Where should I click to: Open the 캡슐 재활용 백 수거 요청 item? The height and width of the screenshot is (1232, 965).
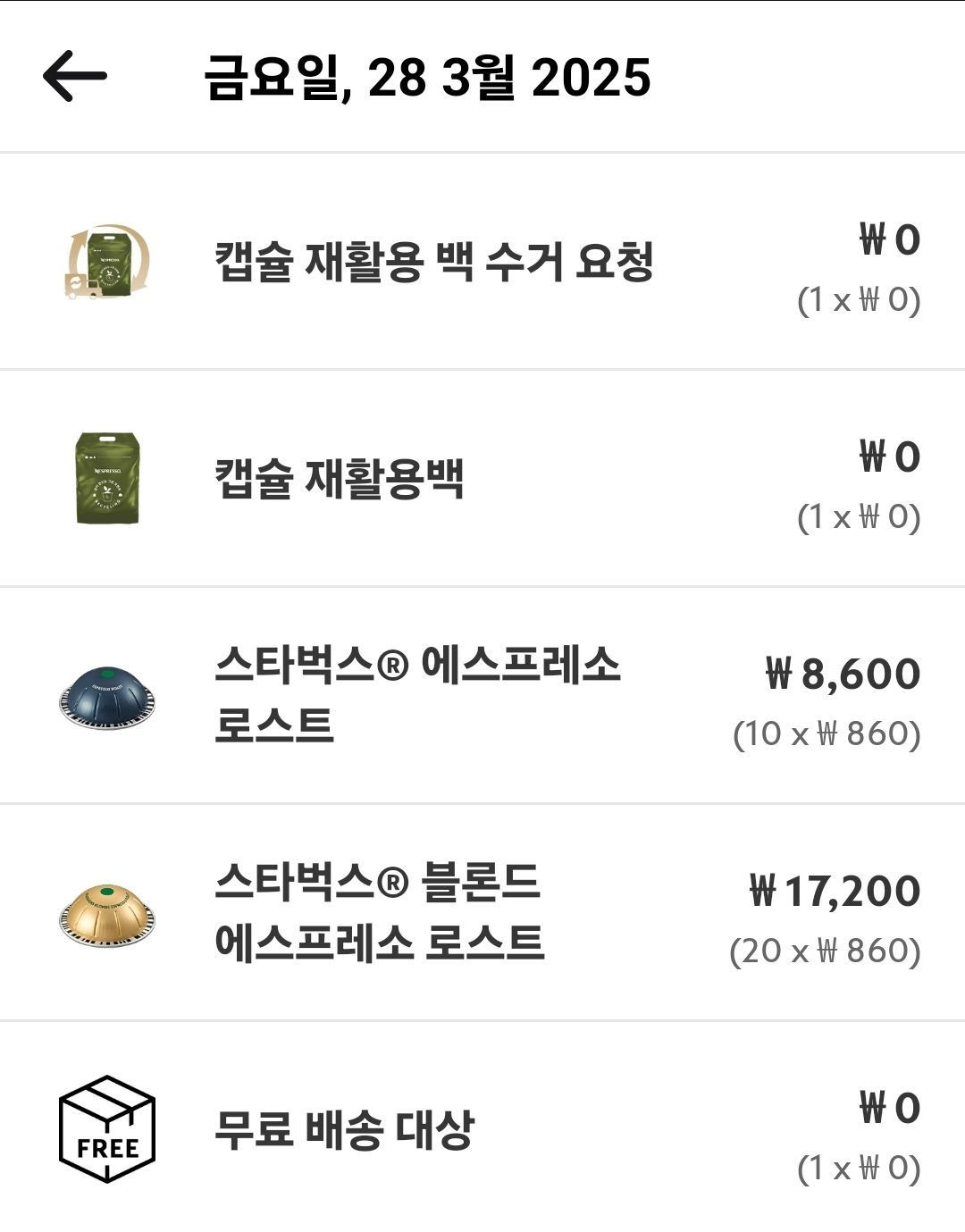pos(434,262)
